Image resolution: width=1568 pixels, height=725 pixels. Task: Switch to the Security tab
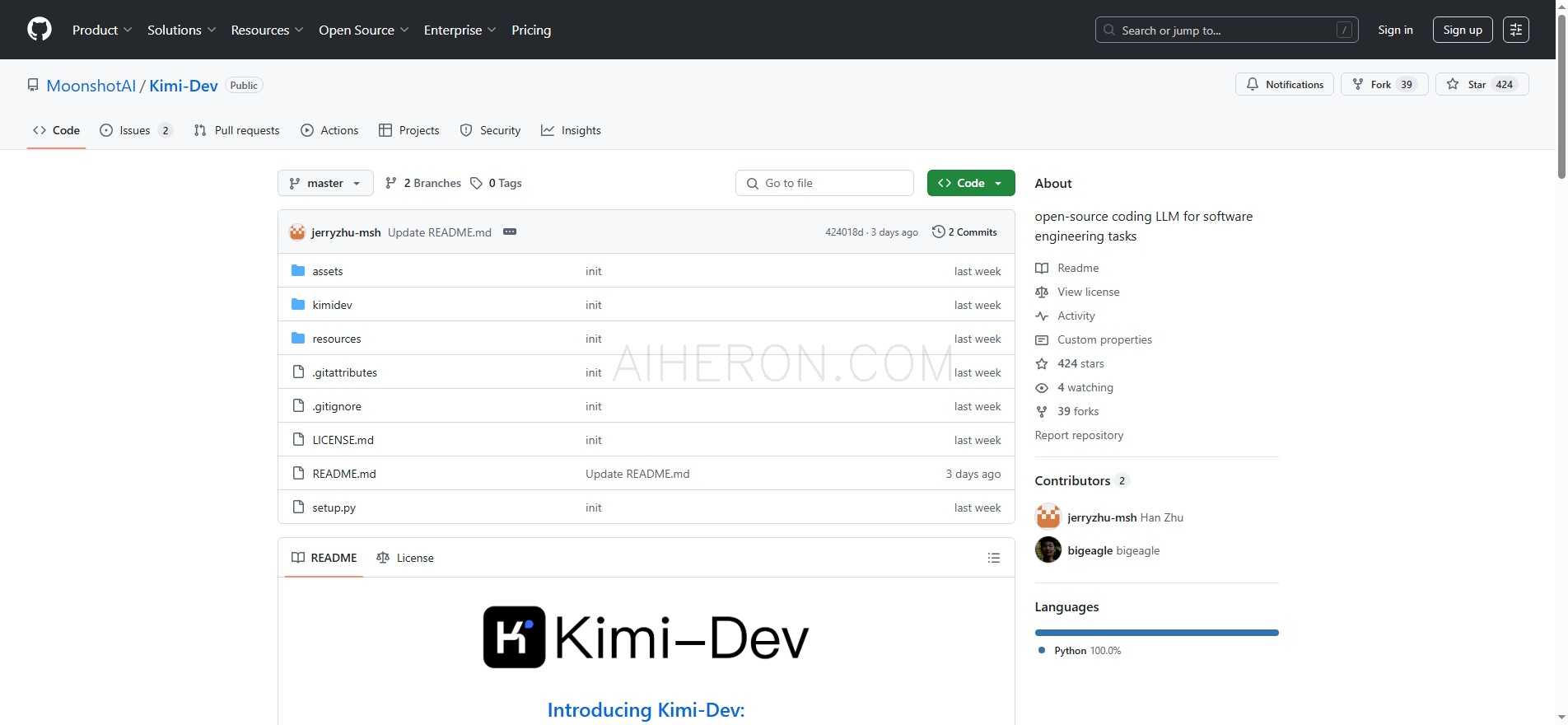pyautogui.click(x=491, y=130)
